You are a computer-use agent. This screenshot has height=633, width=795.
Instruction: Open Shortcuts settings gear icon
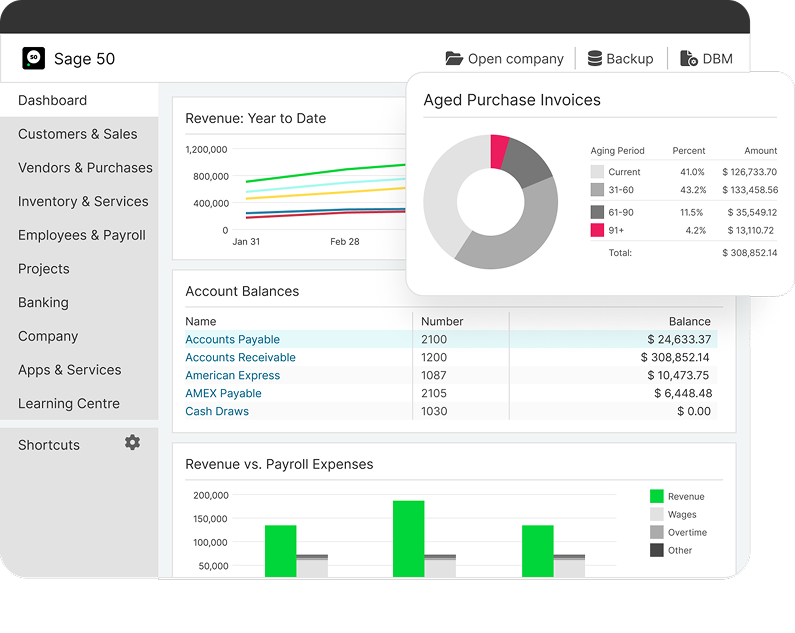(132, 442)
